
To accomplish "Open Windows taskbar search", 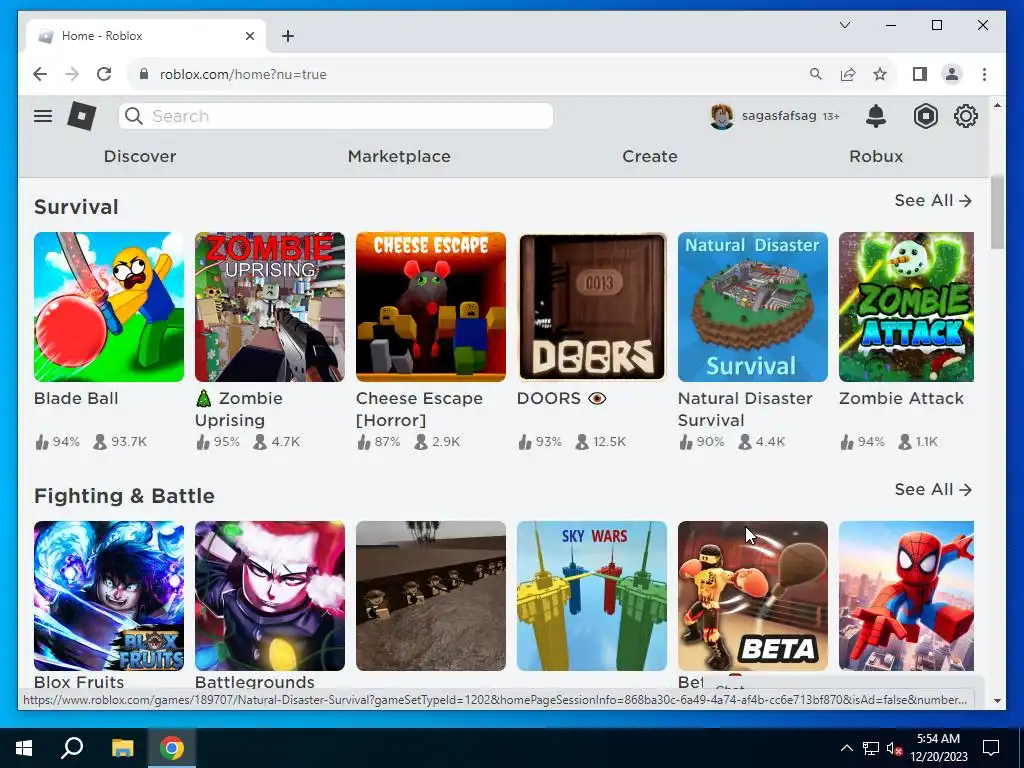I will 72,748.
